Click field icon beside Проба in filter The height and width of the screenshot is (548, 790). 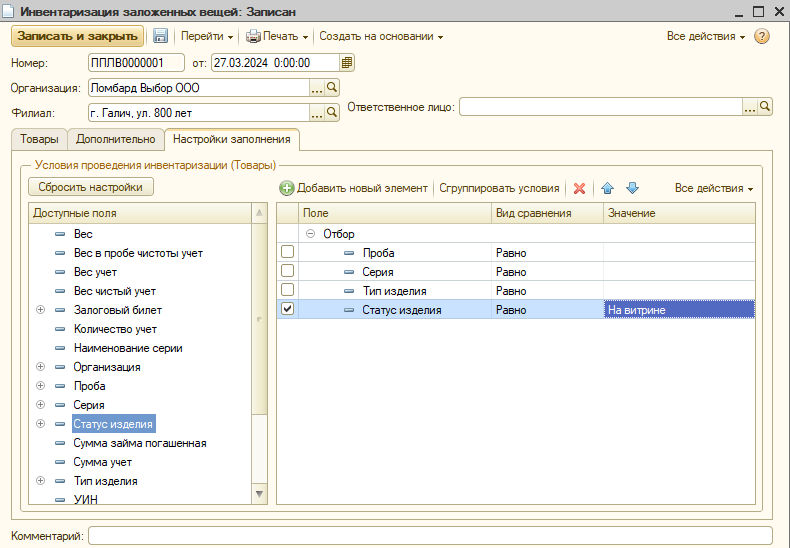tap(349, 253)
